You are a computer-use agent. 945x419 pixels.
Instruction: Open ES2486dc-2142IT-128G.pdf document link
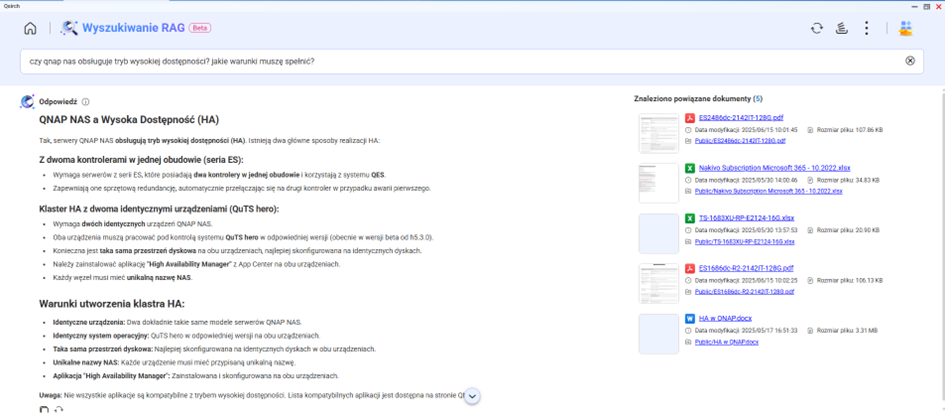(741, 118)
